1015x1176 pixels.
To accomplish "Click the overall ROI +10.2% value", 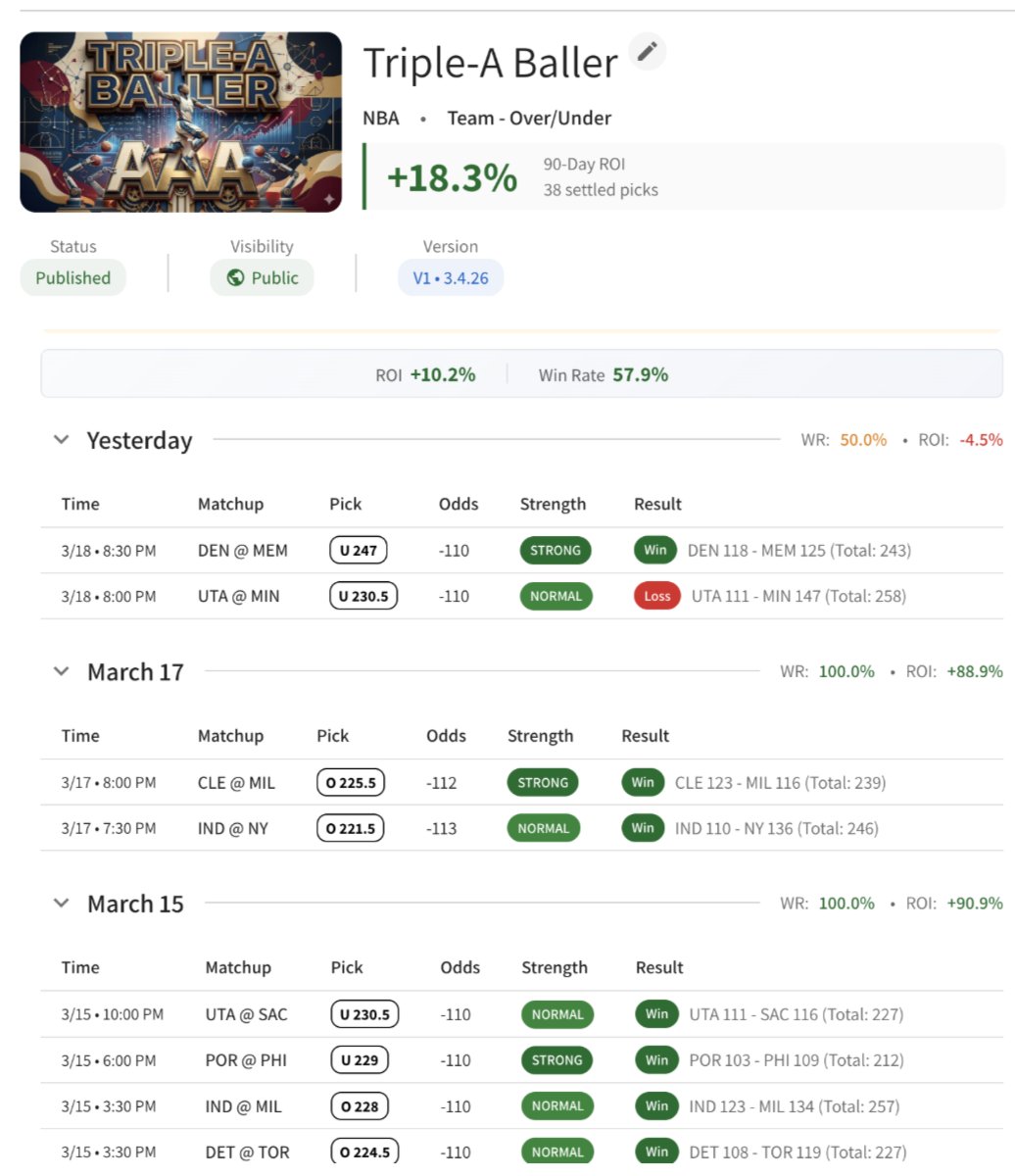I will (443, 374).
